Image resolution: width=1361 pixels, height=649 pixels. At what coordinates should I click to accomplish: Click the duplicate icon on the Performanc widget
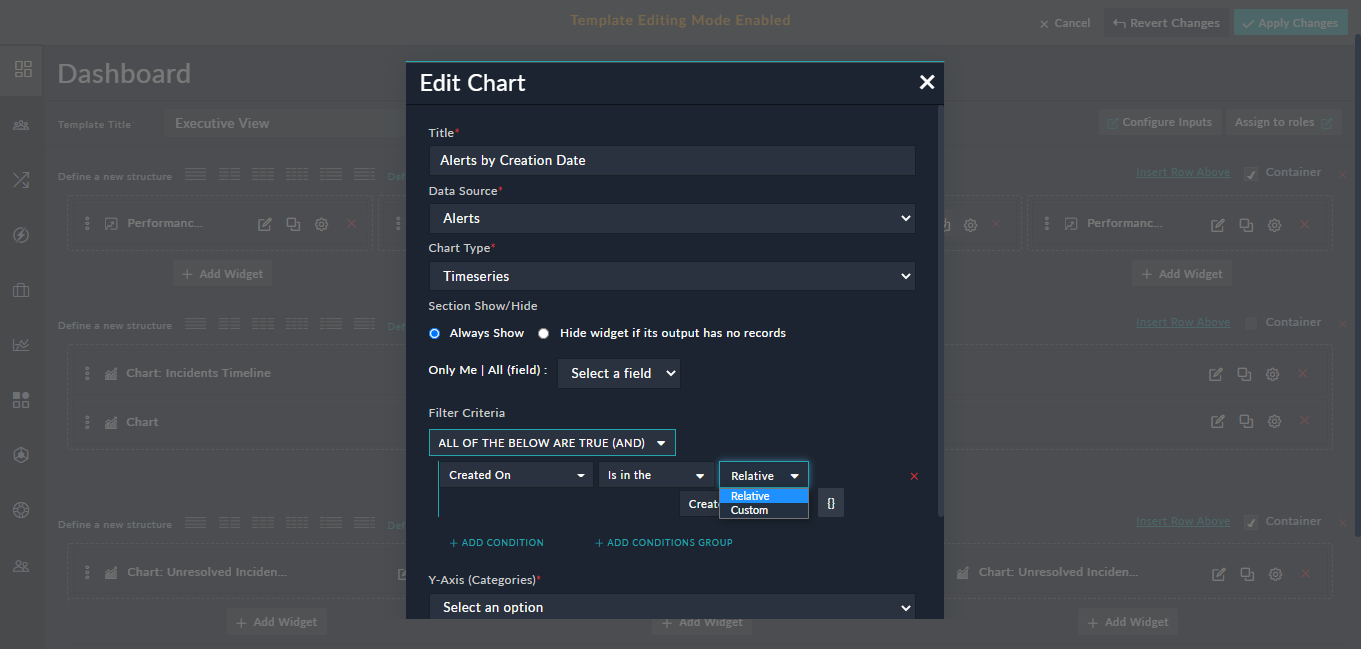(x=293, y=223)
